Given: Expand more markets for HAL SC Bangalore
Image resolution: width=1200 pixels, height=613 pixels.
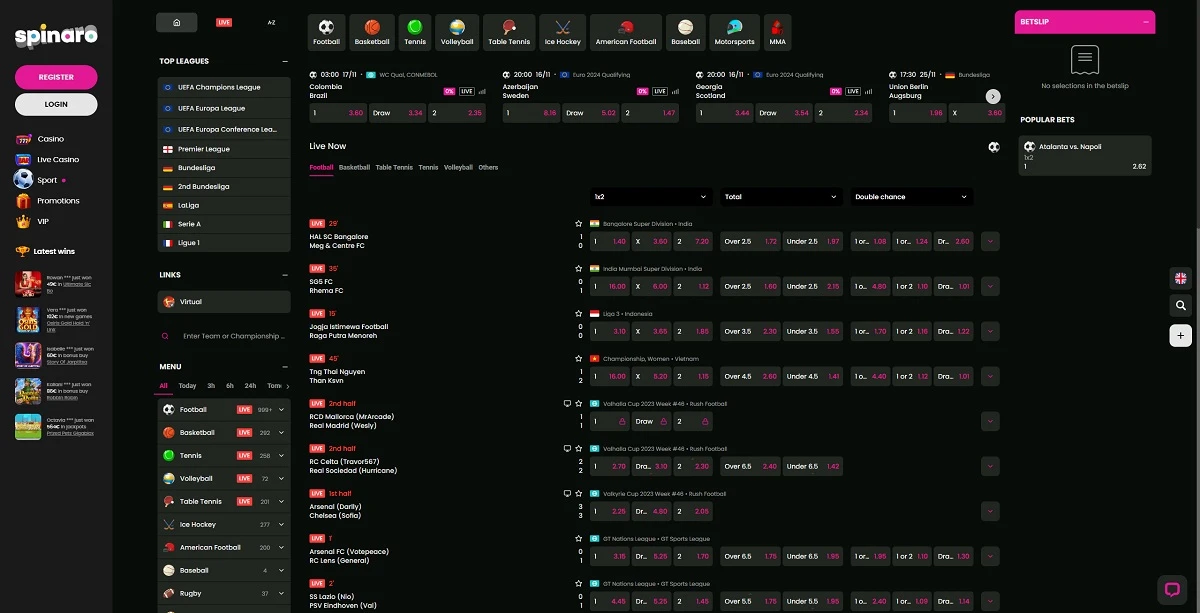Looking at the screenshot, I should click(990, 241).
